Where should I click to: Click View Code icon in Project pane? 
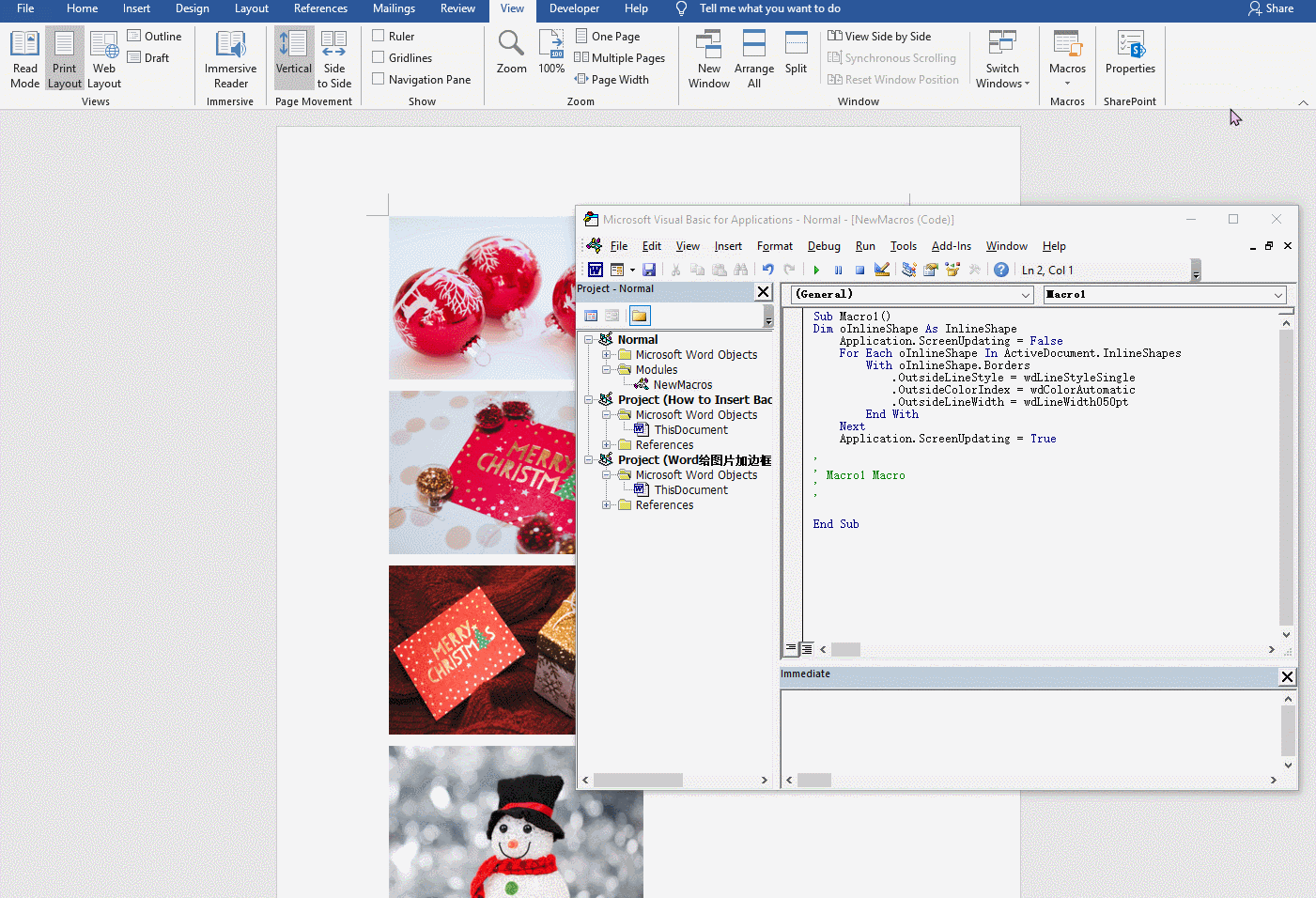(591, 316)
